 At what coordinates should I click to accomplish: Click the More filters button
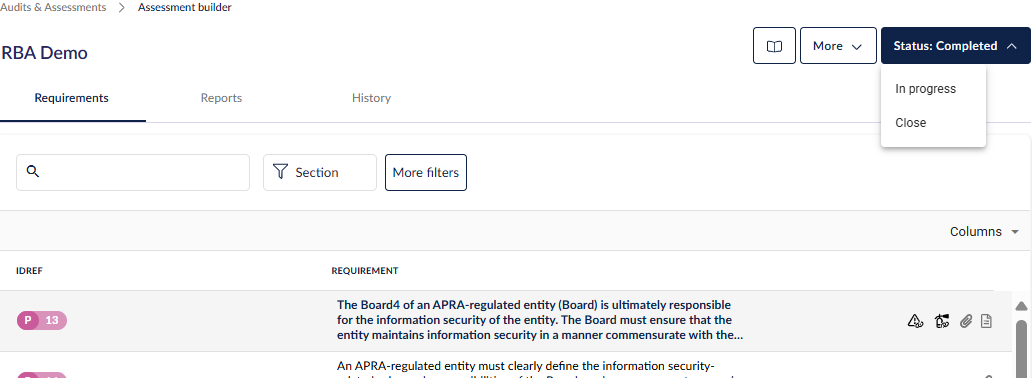pyautogui.click(x=426, y=173)
